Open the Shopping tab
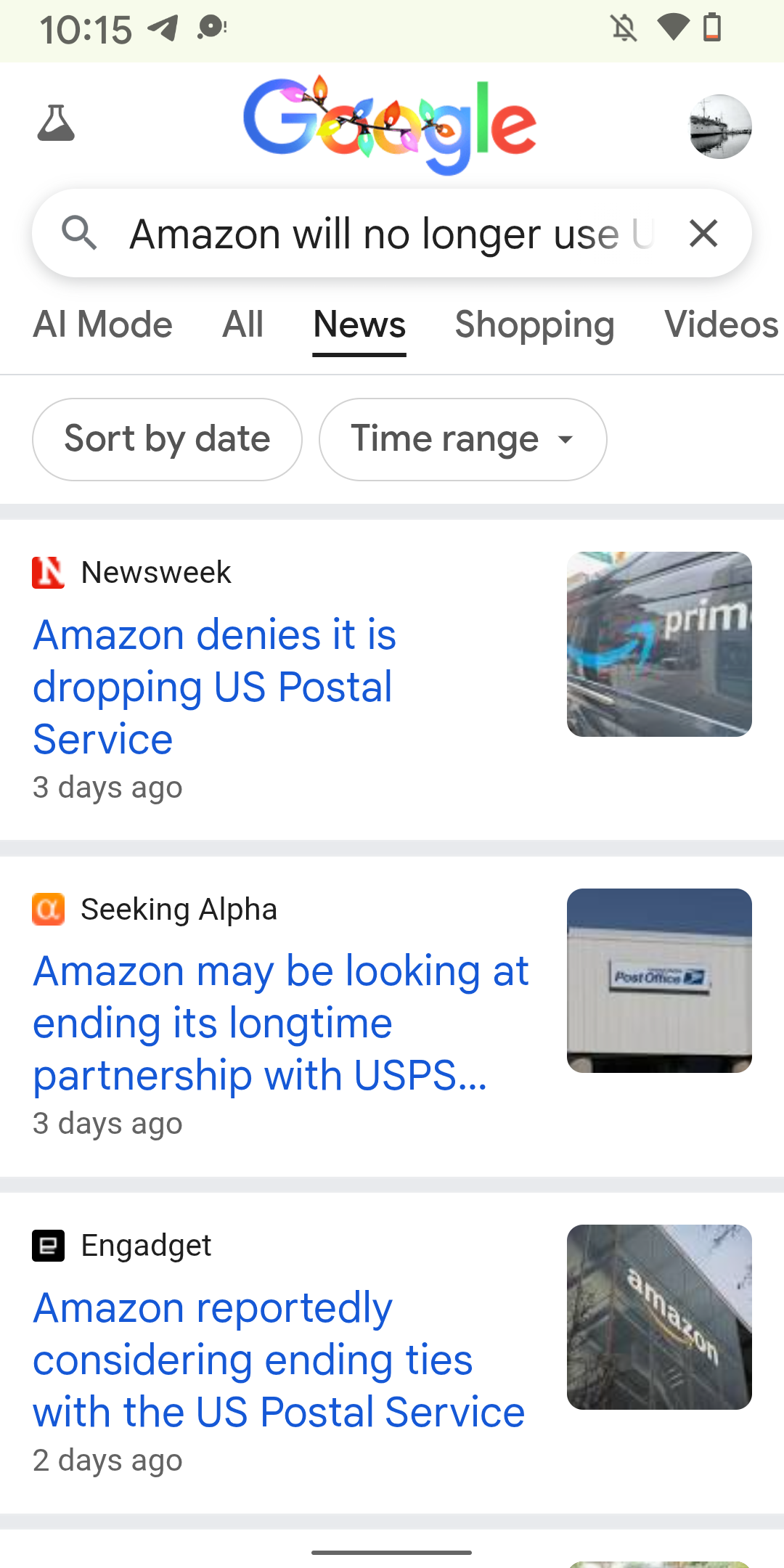This screenshot has width=784, height=1568. coord(534,324)
